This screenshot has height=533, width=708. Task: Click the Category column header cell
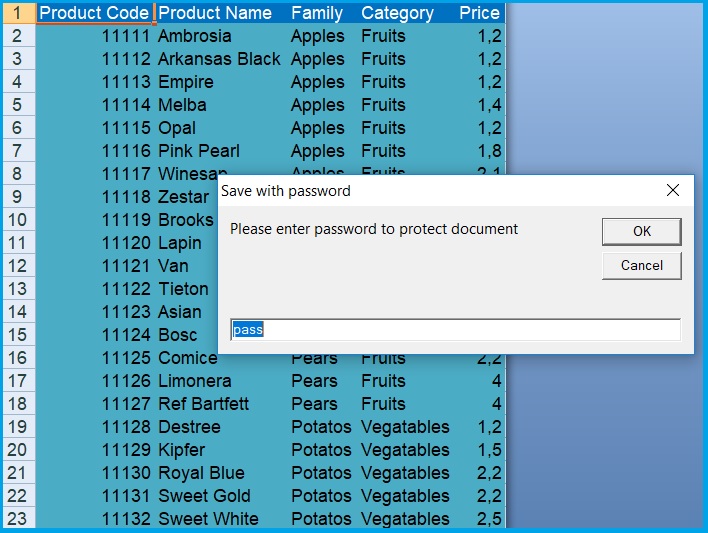click(397, 13)
